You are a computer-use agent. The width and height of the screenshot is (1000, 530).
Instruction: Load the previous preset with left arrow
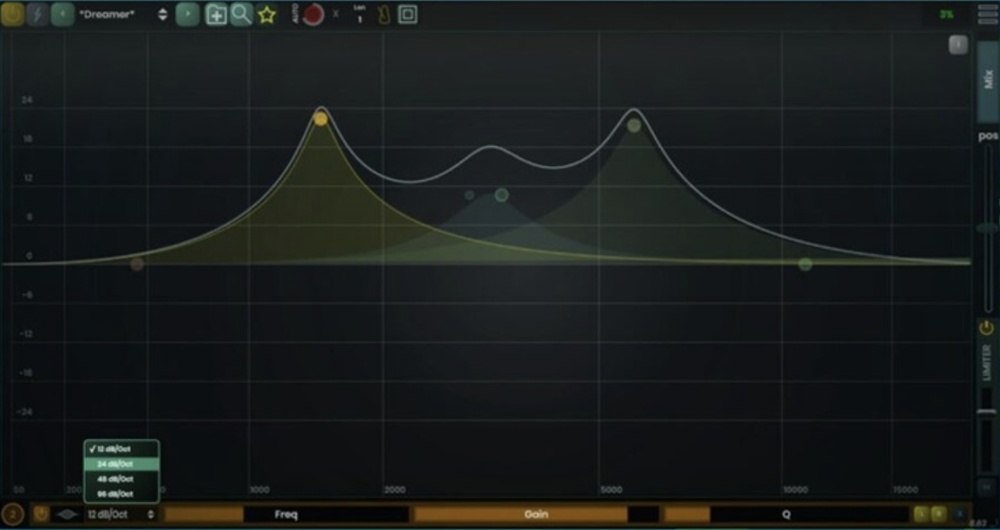click(62, 14)
